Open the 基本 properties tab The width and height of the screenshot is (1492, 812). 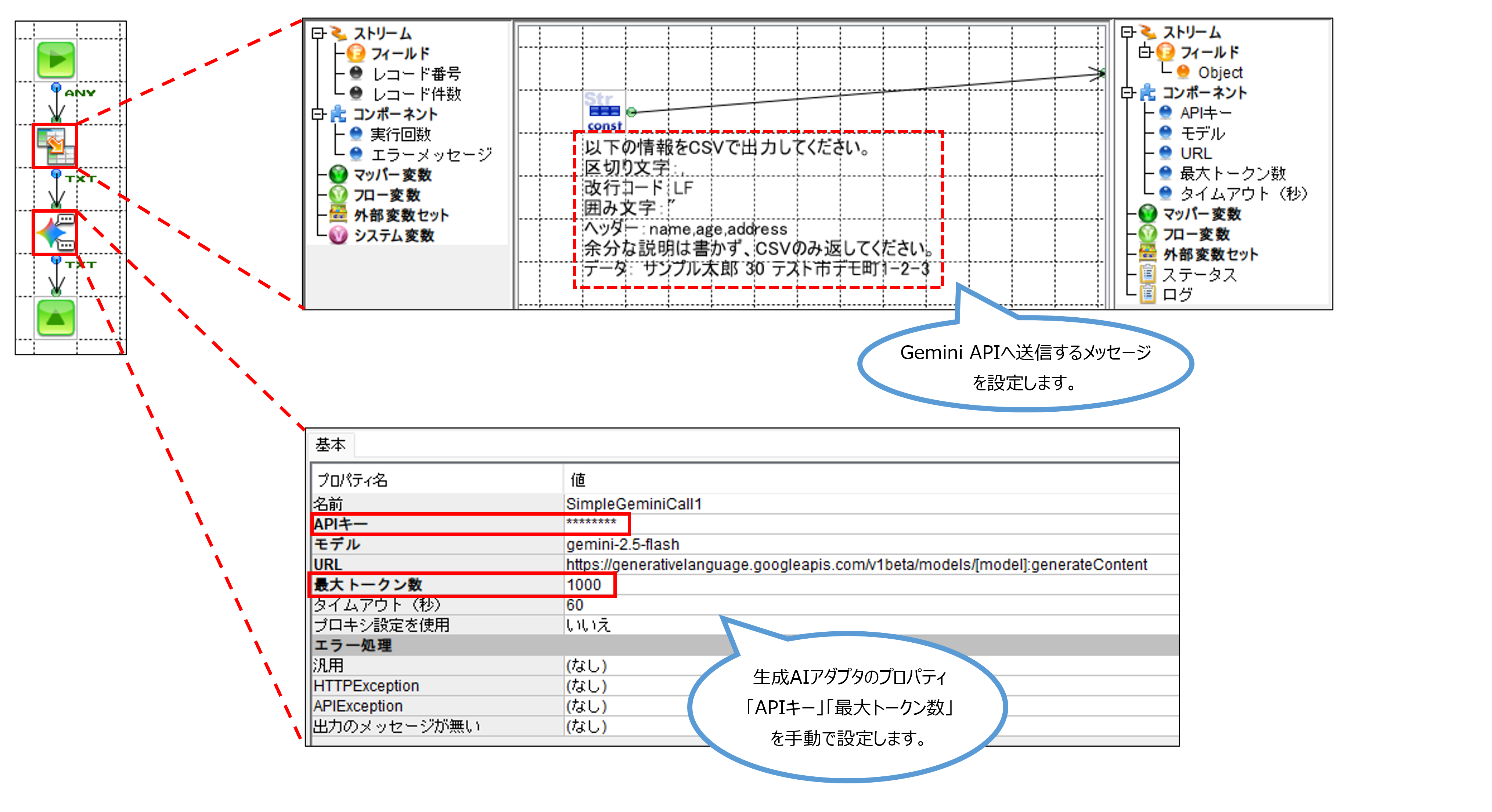click(330, 445)
